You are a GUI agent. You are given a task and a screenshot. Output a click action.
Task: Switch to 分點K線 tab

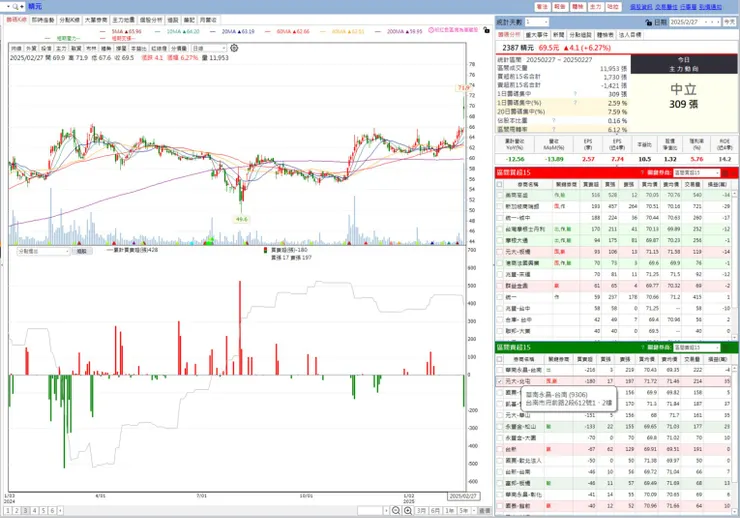click(x=69, y=20)
